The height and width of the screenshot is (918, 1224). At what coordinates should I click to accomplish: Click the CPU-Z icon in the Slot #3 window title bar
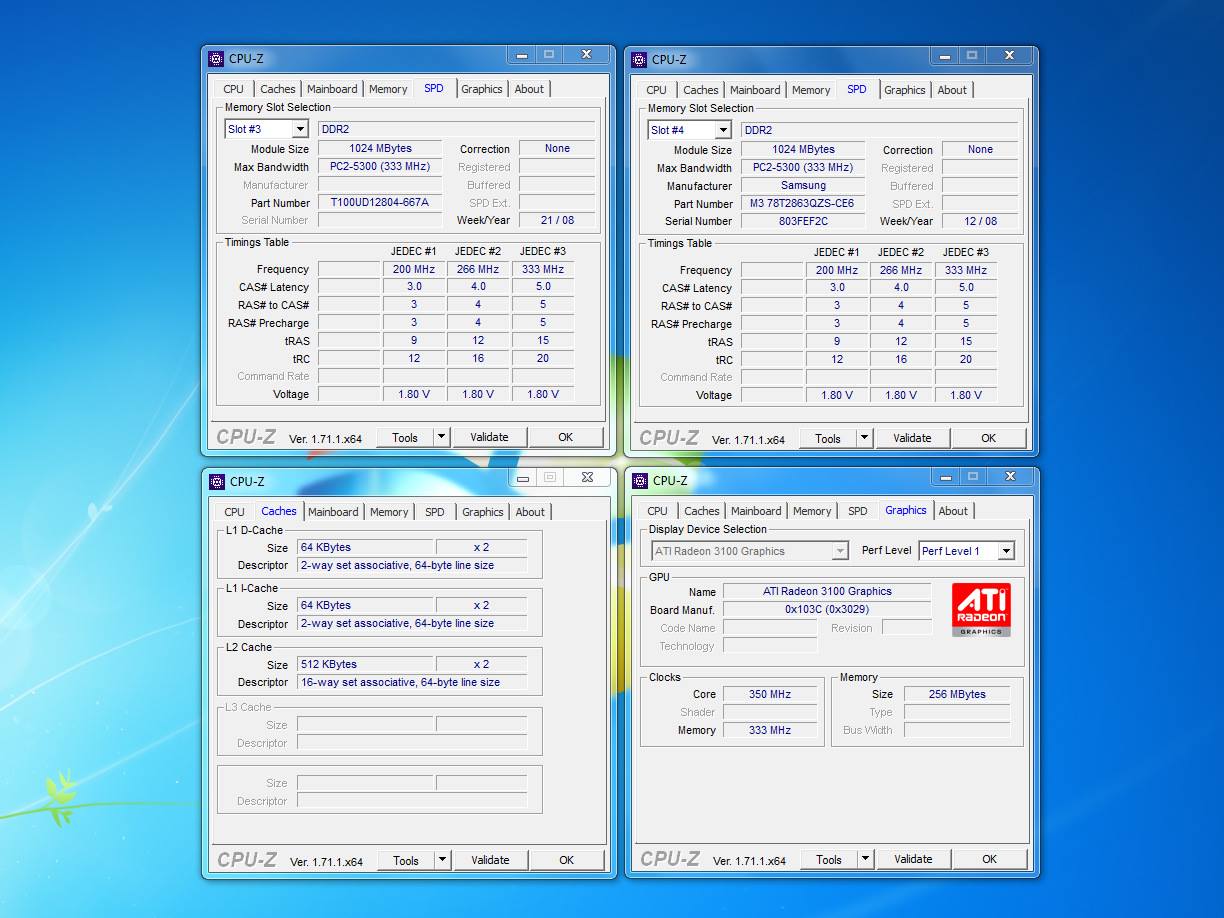pyautogui.click(x=216, y=59)
